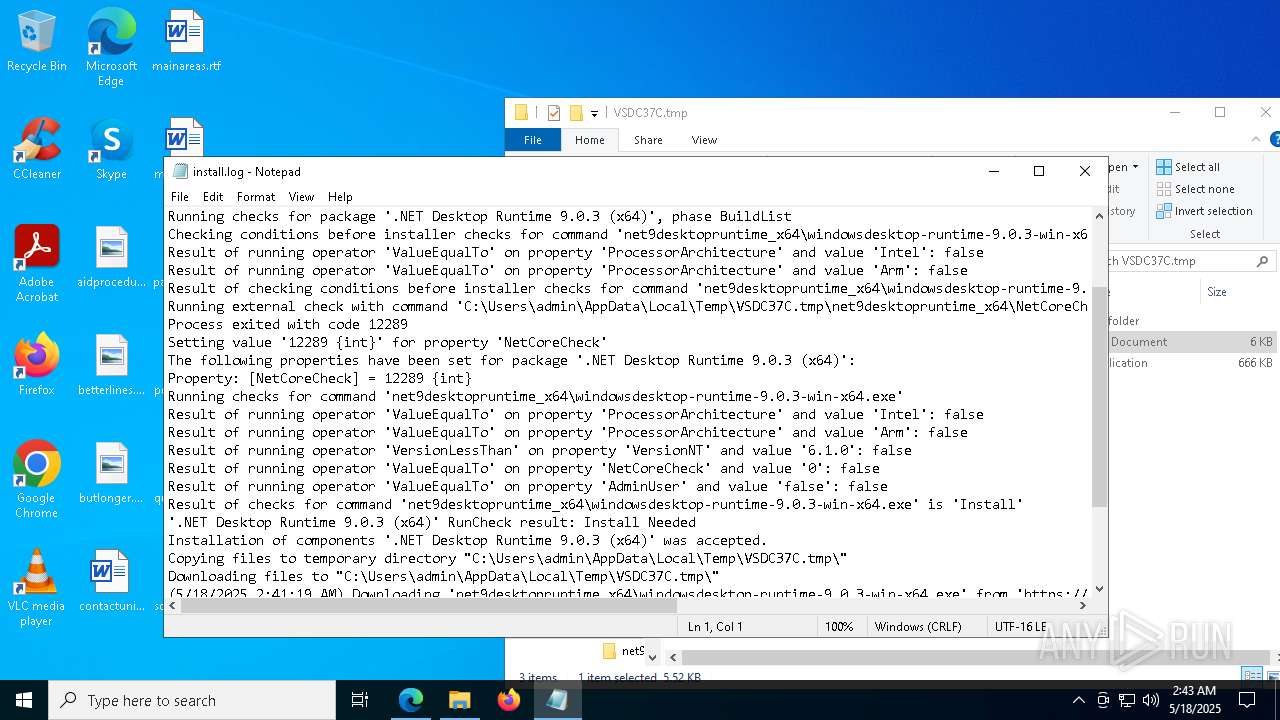1280x720 pixels.
Task: Launch Edge from the taskbar
Action: 411,700
